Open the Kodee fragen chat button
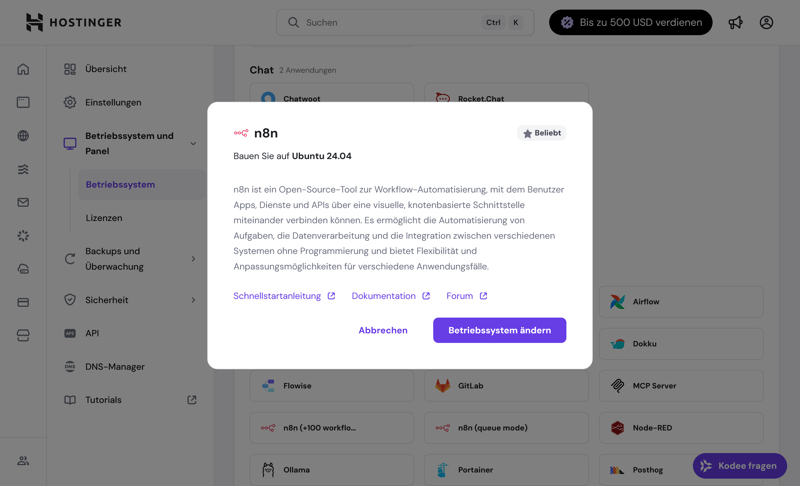 point(740,466)
